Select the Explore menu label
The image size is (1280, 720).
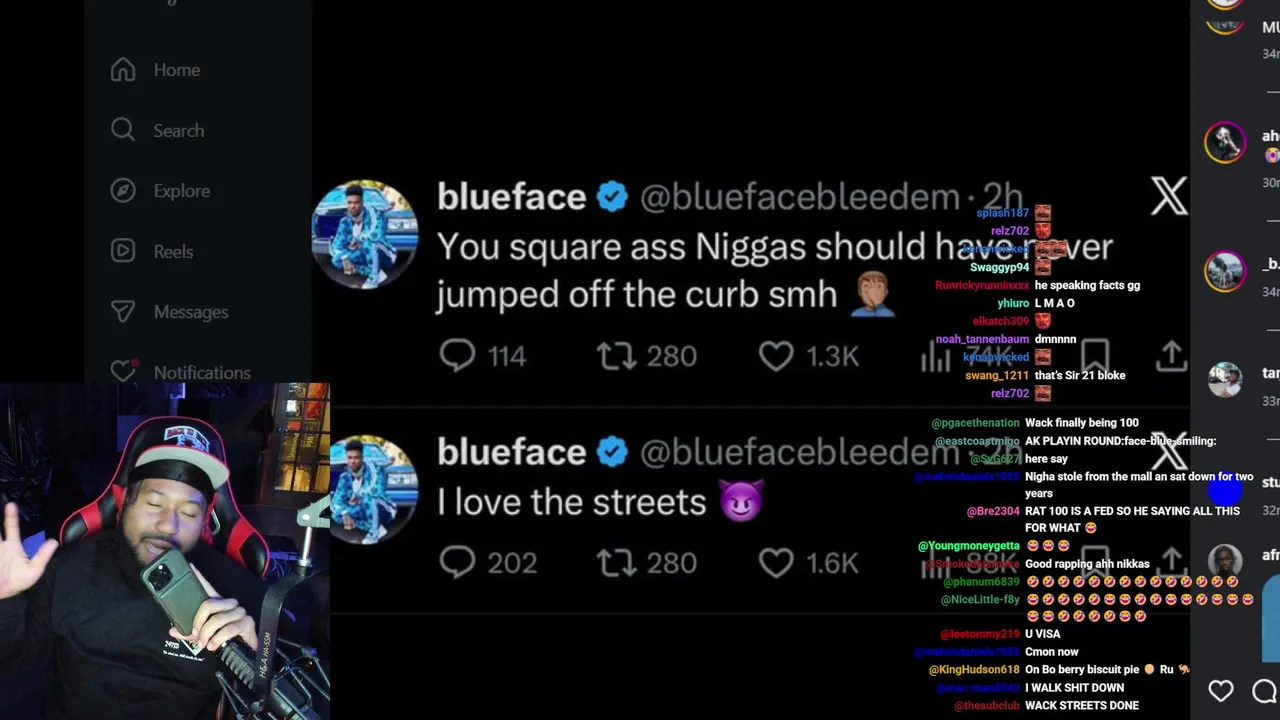[182, 191]
